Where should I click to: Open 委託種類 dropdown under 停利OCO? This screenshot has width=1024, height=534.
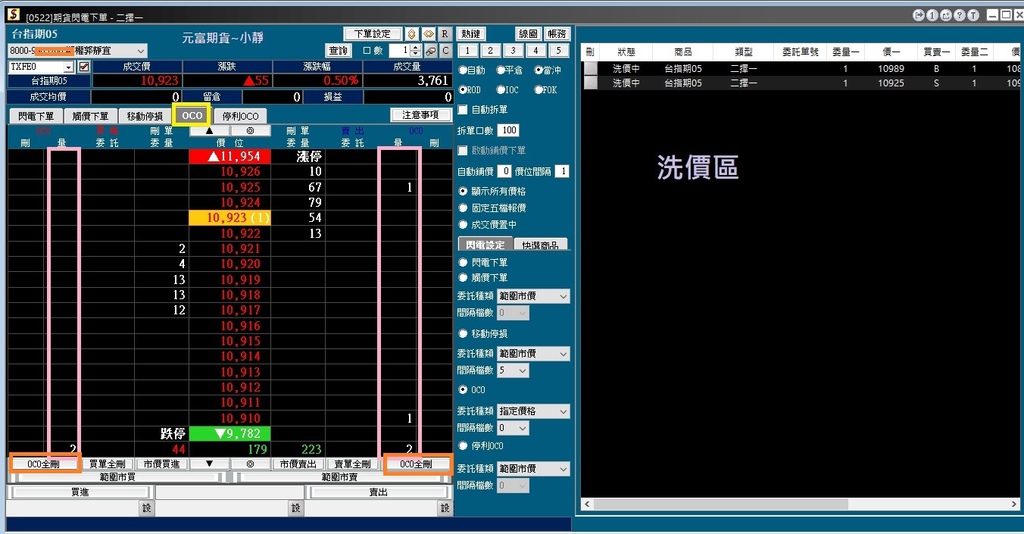(533, 469)
